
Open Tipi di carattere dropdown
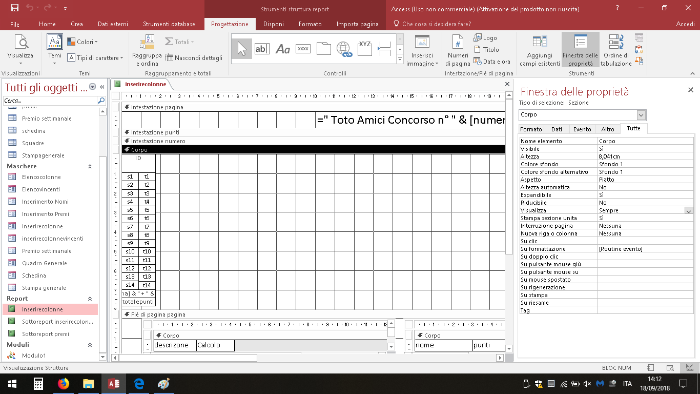pos(96,58)
